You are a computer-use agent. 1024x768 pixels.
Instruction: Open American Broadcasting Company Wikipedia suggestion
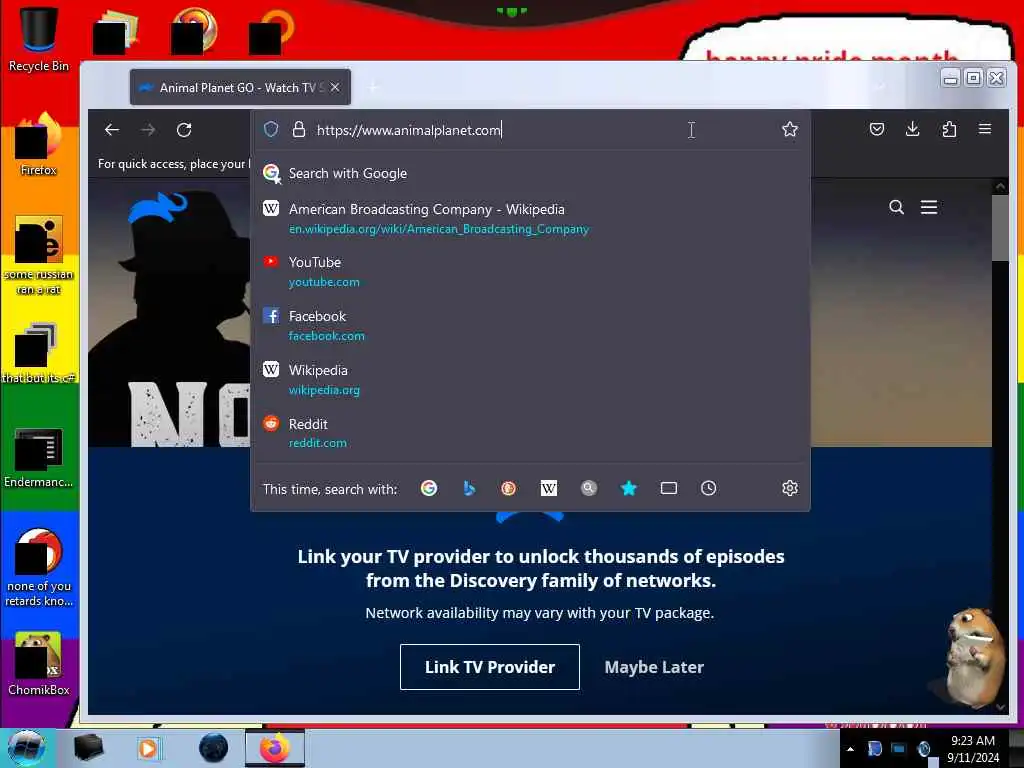(x=530, y=218)
